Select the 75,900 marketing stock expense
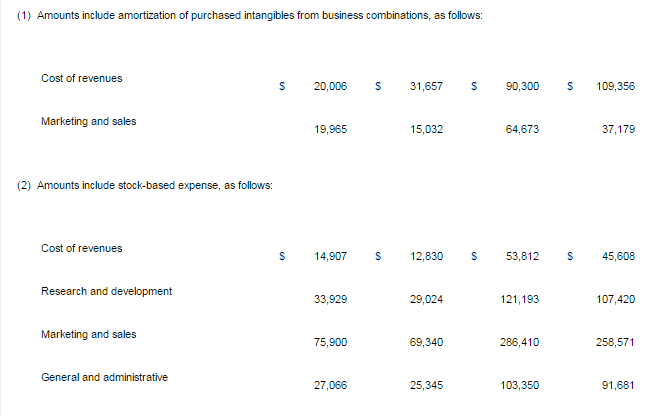Screen dimensions: 671x416 (x=330, y=342)
